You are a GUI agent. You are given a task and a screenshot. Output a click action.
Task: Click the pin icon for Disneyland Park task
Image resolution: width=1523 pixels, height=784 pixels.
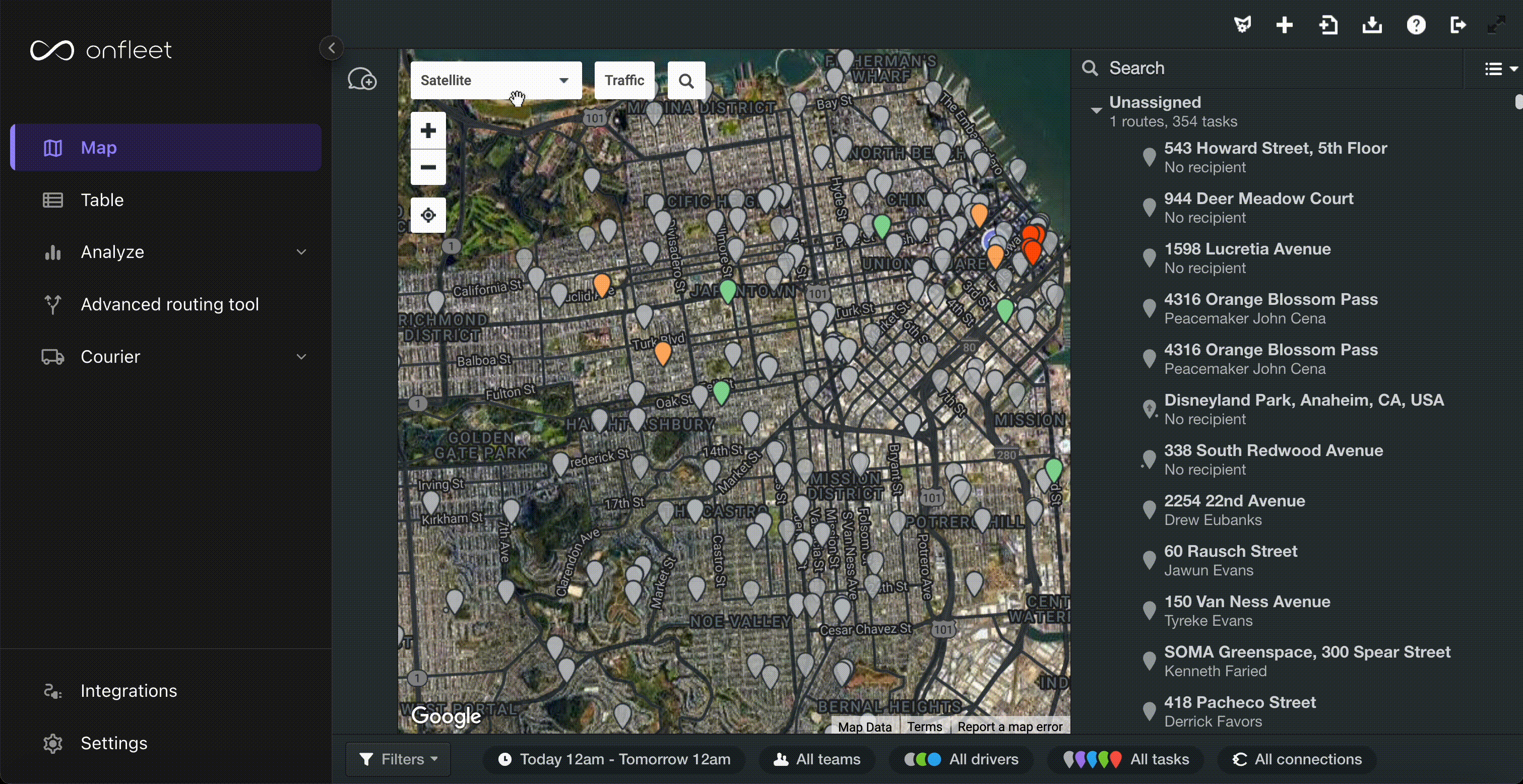tap(1149, 409)
